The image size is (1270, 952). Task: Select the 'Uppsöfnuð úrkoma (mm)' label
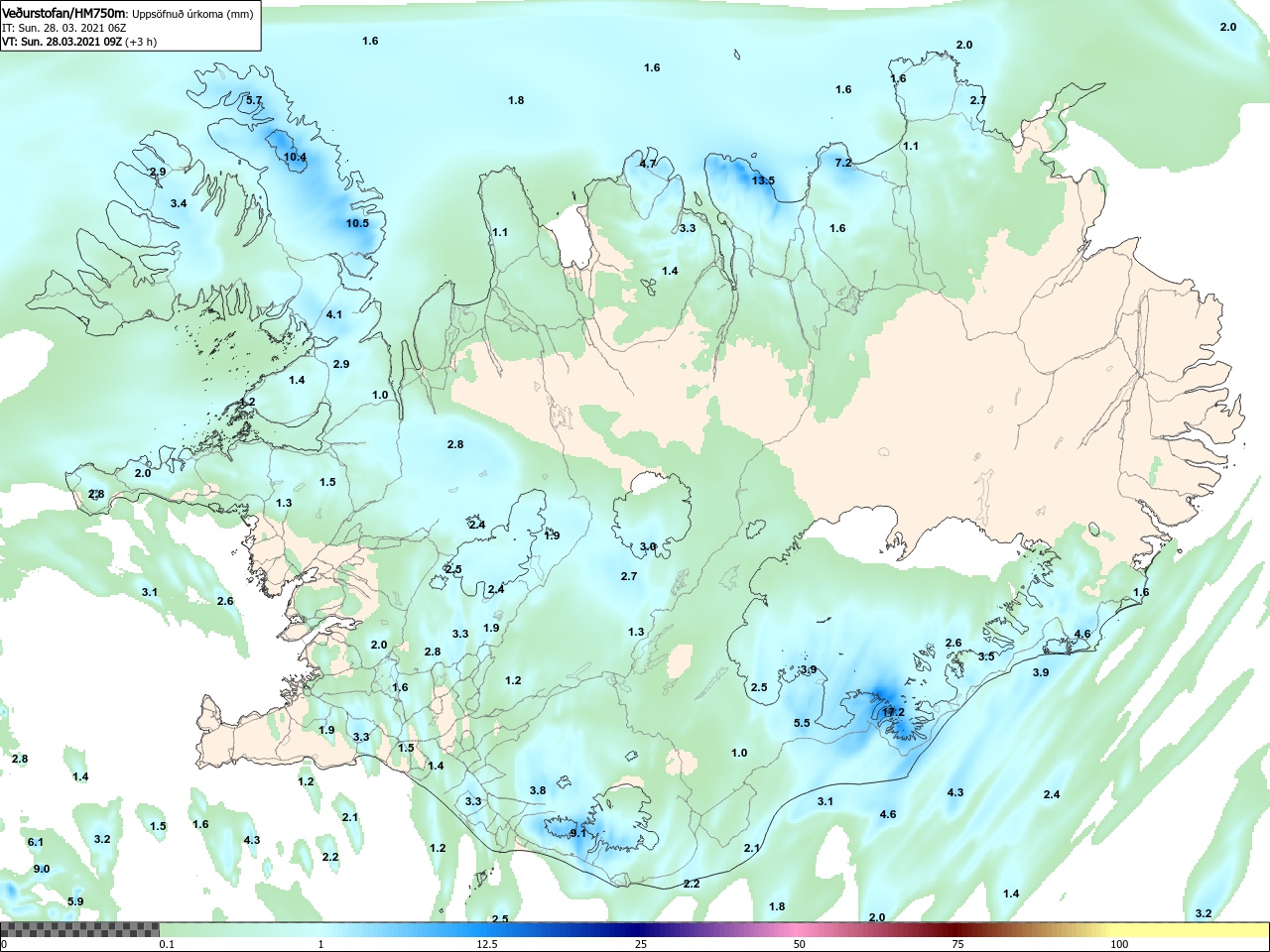tap(192, 14)
